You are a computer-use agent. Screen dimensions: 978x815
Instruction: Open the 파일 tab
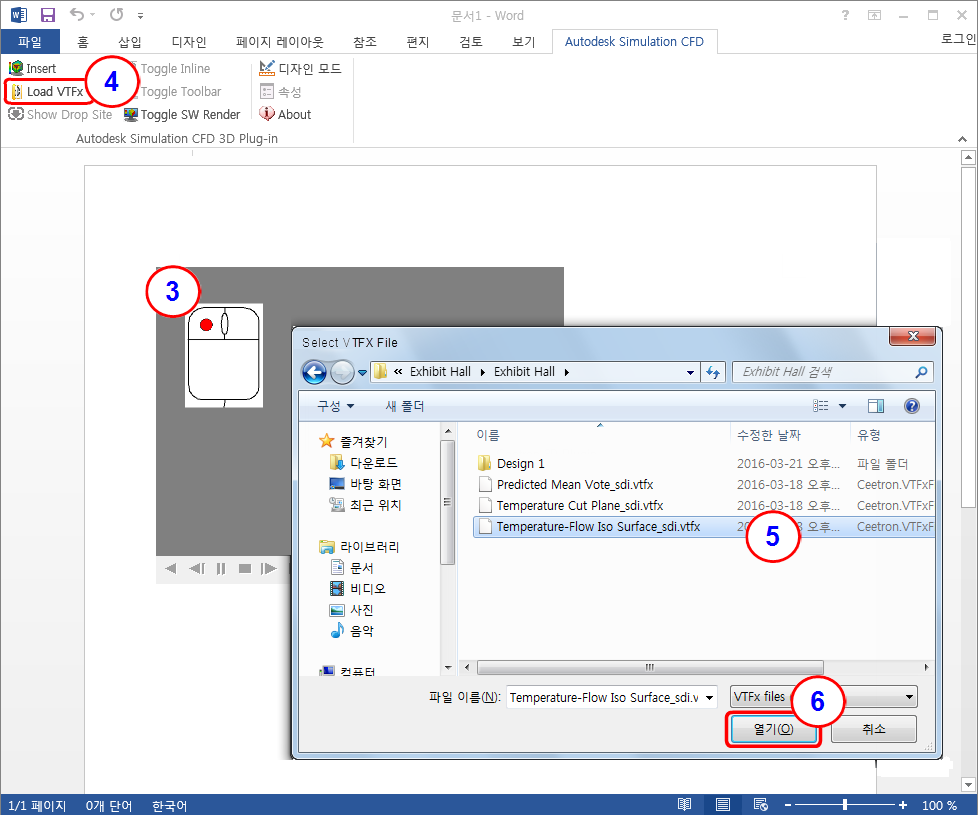30,42
